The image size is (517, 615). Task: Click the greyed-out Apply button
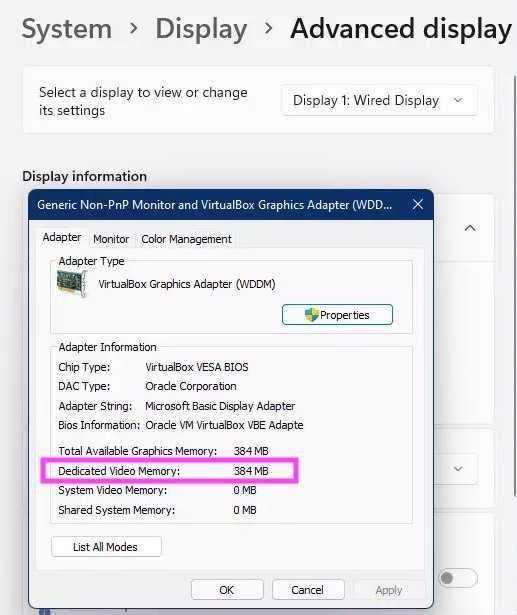388,590
